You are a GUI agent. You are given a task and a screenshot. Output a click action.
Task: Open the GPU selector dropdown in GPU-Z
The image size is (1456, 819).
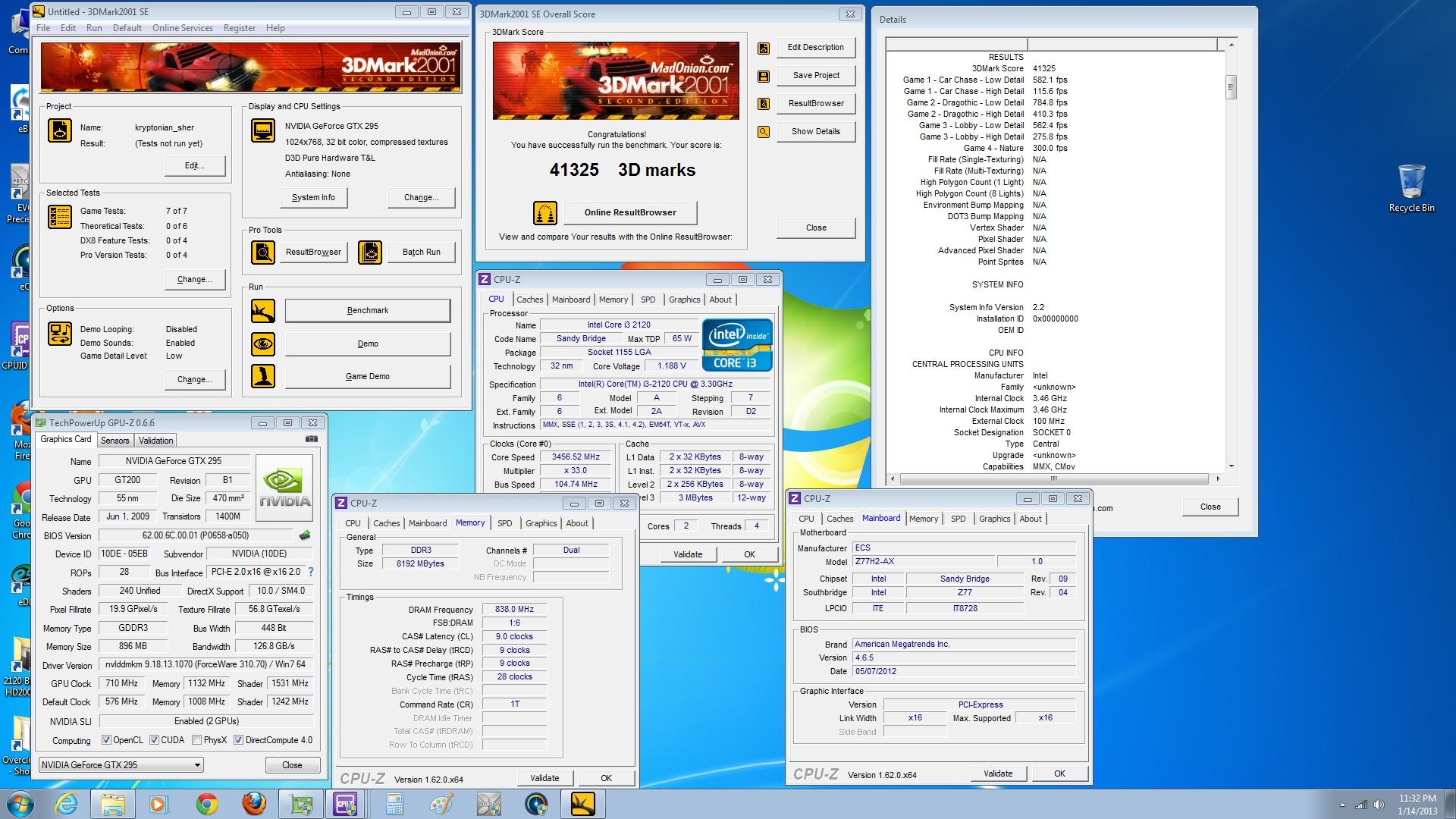tap(121, 764)
